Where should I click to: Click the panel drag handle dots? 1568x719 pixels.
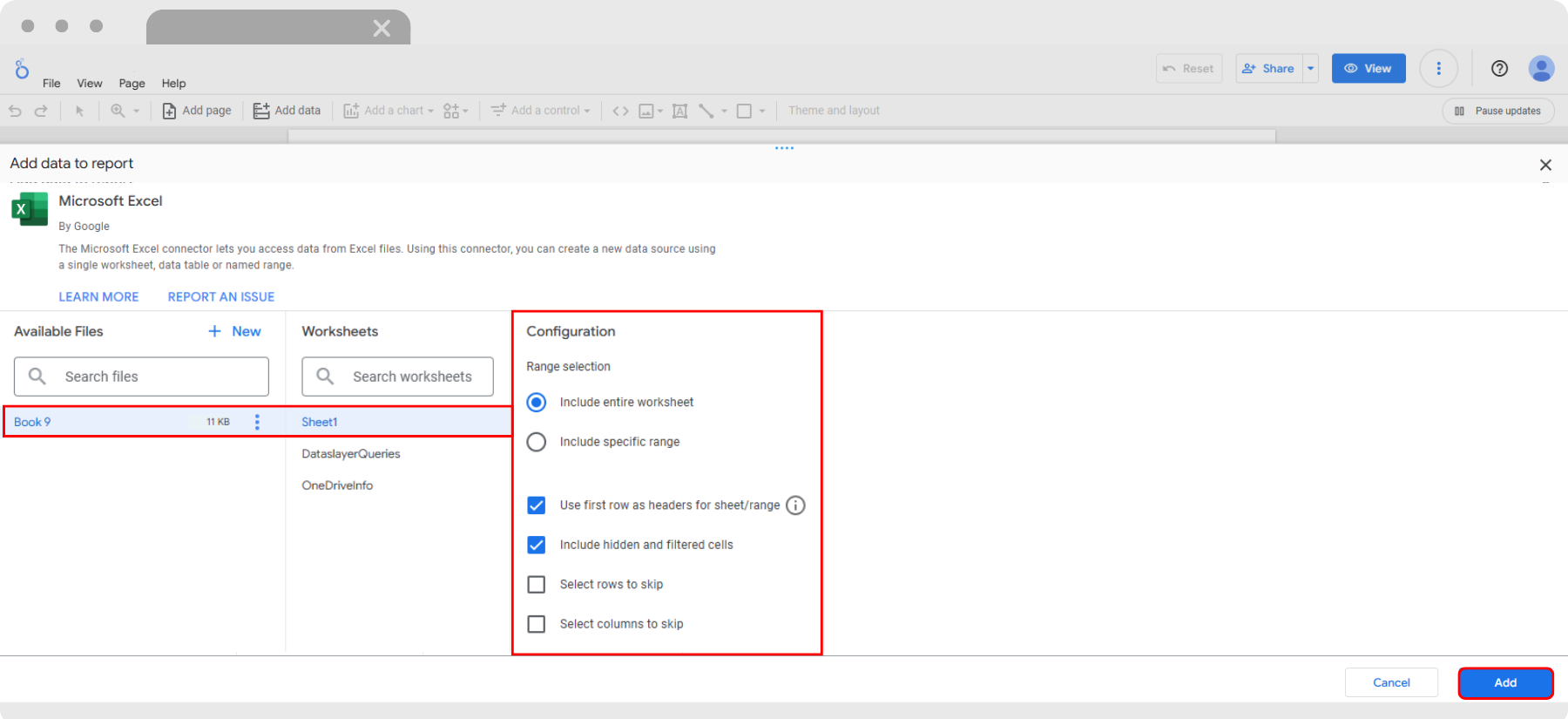(x=784, y=148)
